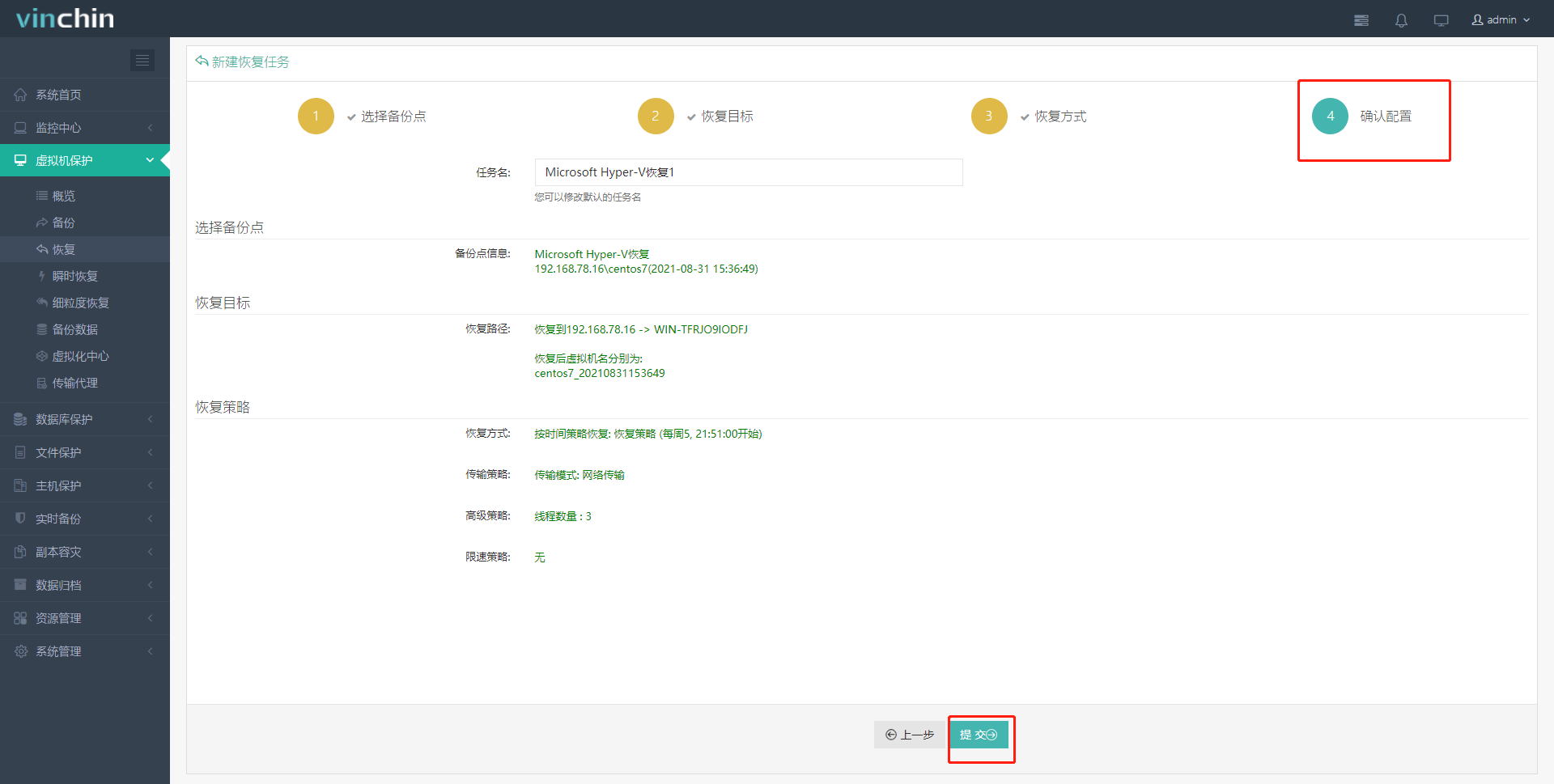Click the 实时备份 shield icon
The height and width of the screenshot is (784, 1554).
[x=20, y=519]
